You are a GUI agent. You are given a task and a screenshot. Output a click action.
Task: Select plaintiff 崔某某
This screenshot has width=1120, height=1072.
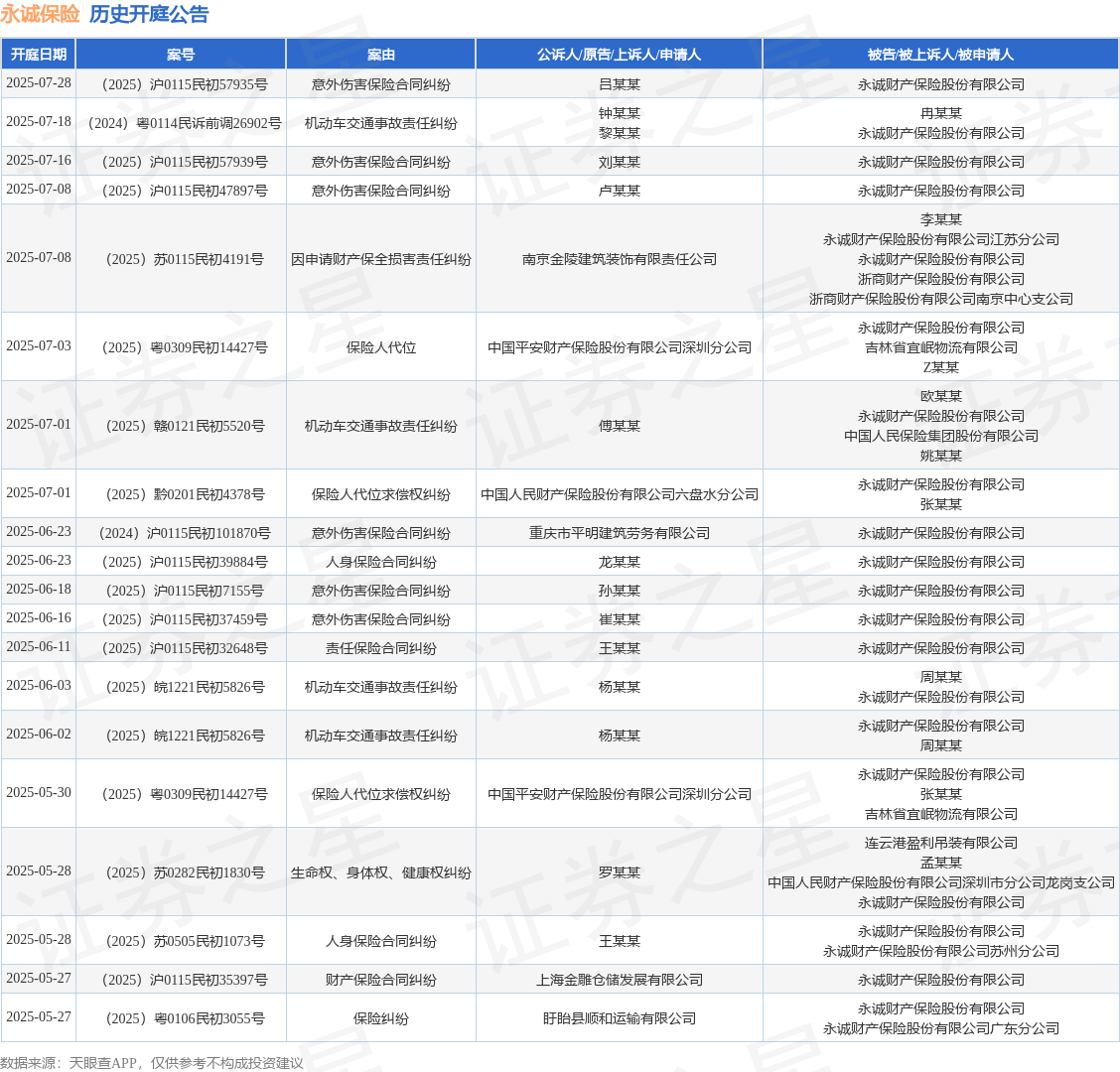click(x=620, y=618)
